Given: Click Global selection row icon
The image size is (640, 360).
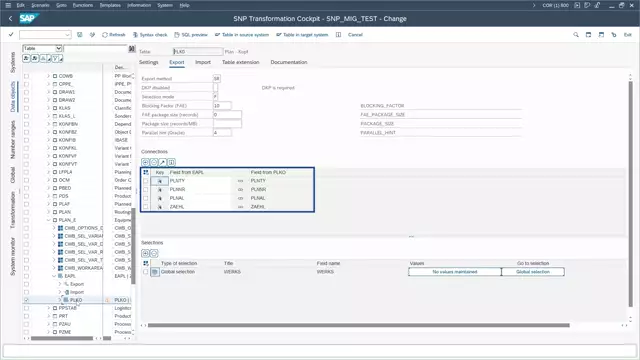Looking at the screenshot, I should (x=155, y=272).
